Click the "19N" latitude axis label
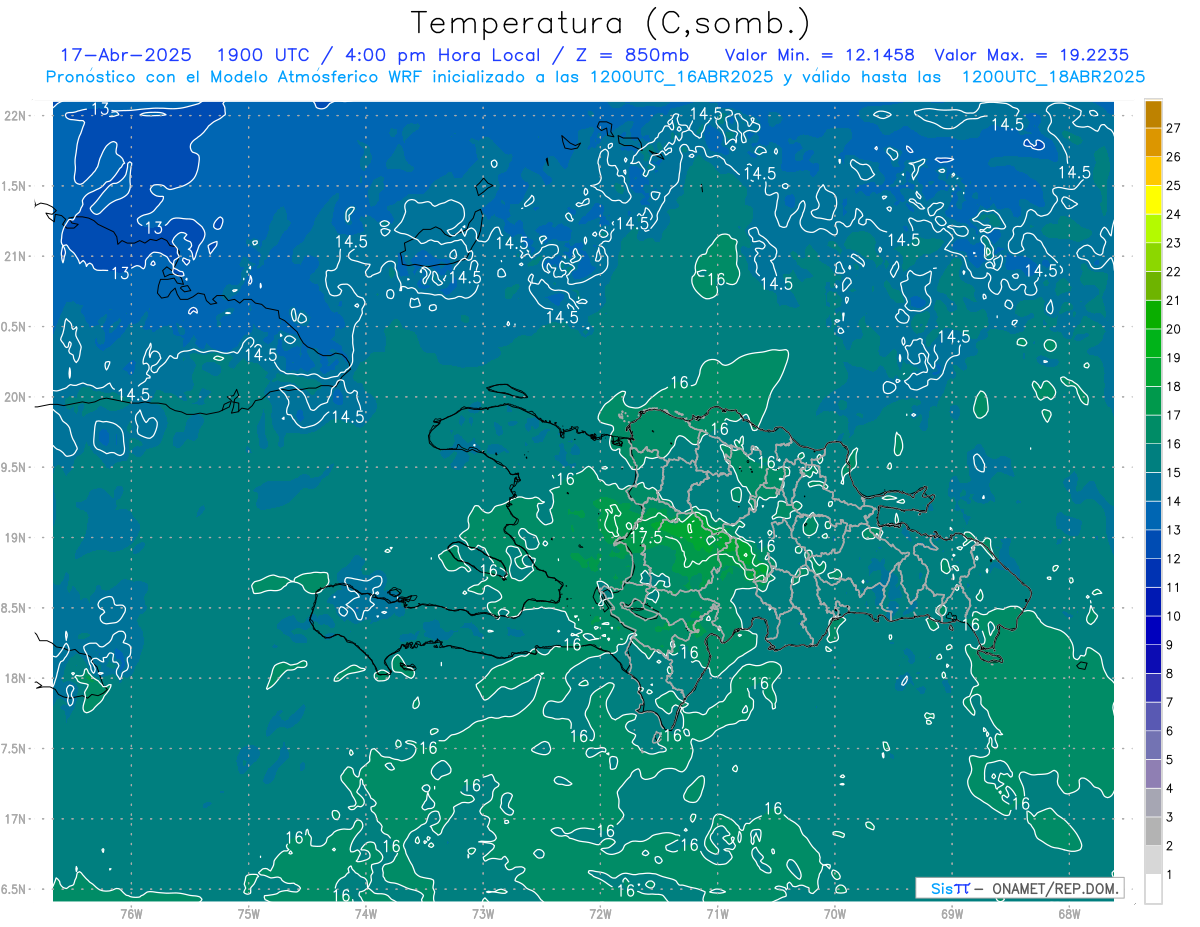1200x927 pixels. [x=17, y=538]
